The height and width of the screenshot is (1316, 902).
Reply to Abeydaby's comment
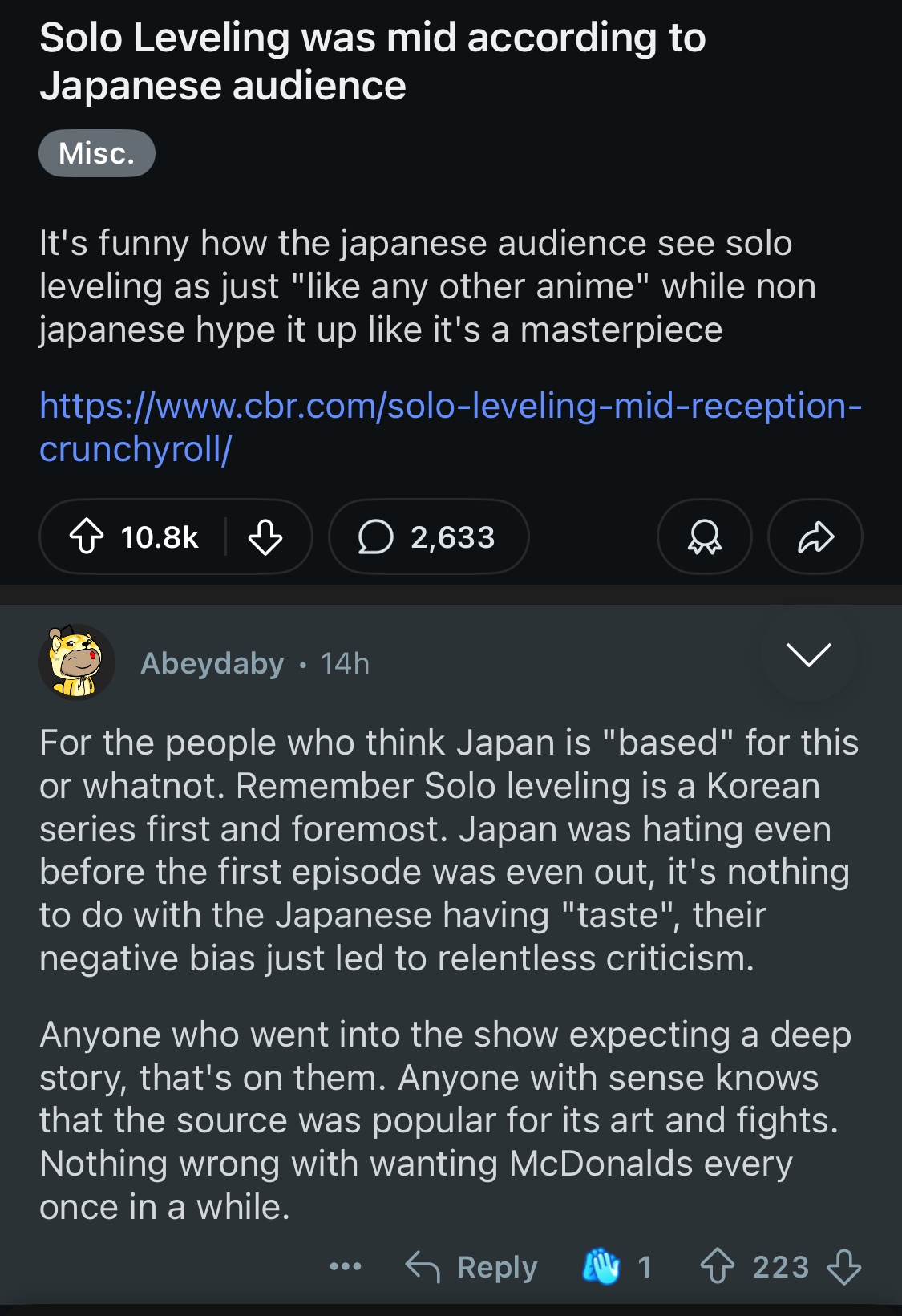pos(471,1267)
